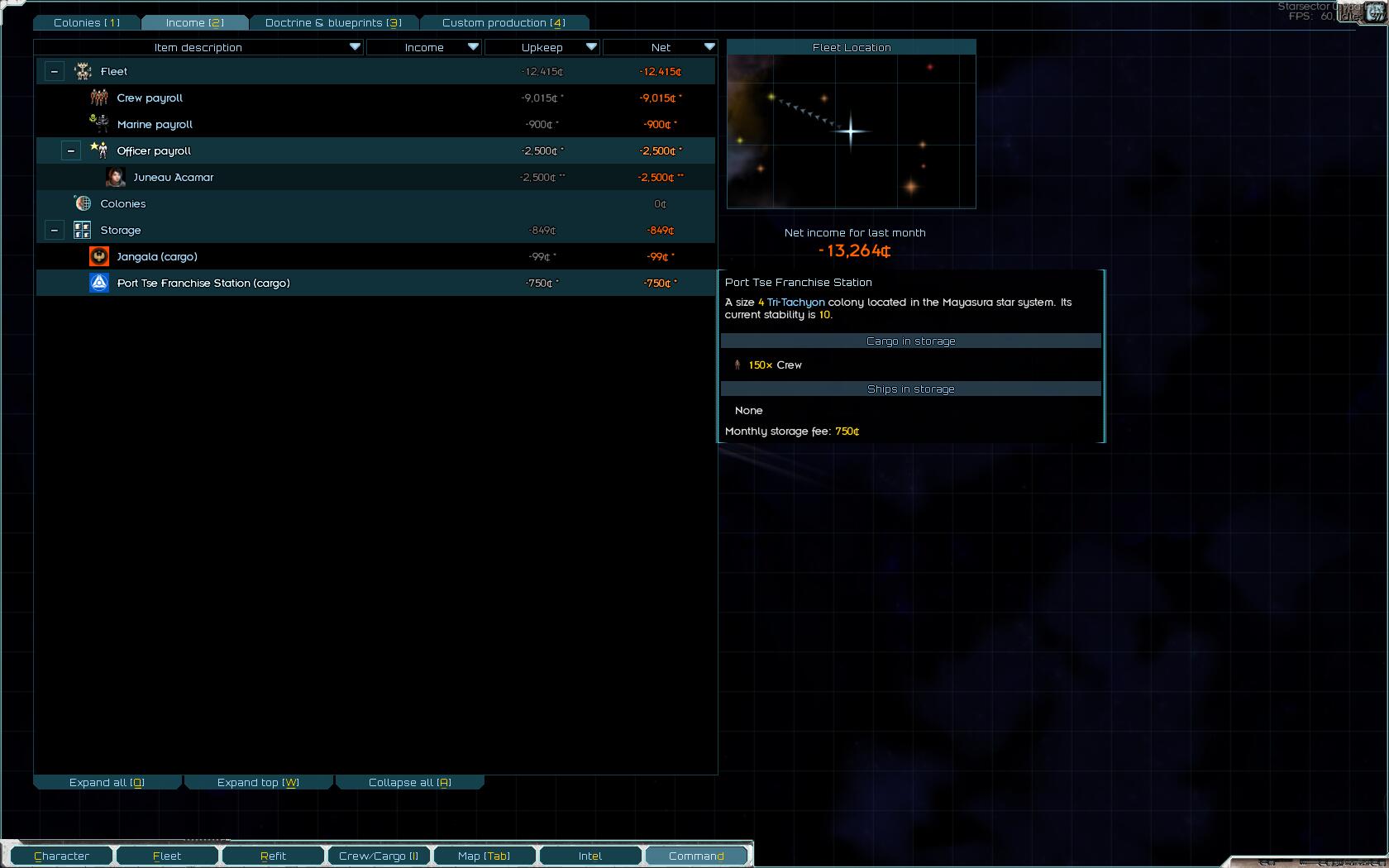The height and width of the screenshot is (868, 1389).
Task: Select the Port Tse Franchise Station (cargo) row
Action: [x=375, y=283]
